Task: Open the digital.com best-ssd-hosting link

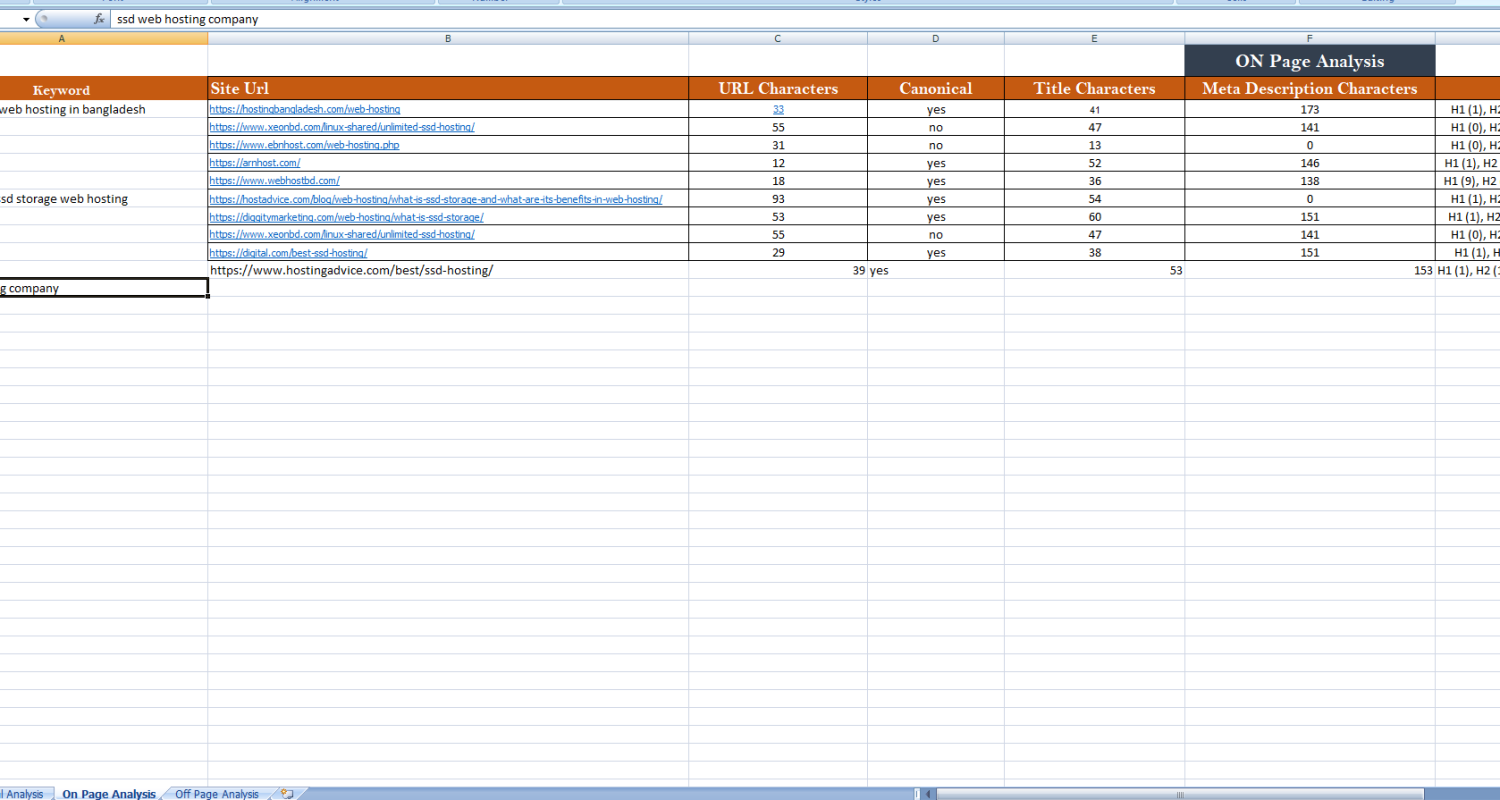Action: [x=289, y=253]
